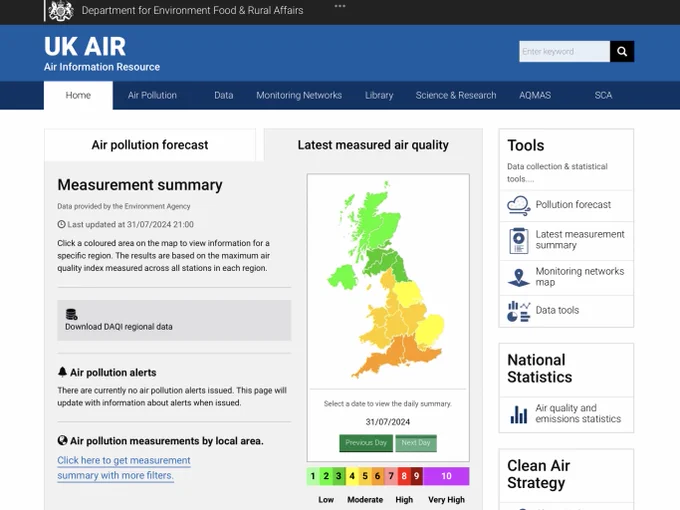
Task: Click Download DAQI regional data
Action: click(174, 320)
